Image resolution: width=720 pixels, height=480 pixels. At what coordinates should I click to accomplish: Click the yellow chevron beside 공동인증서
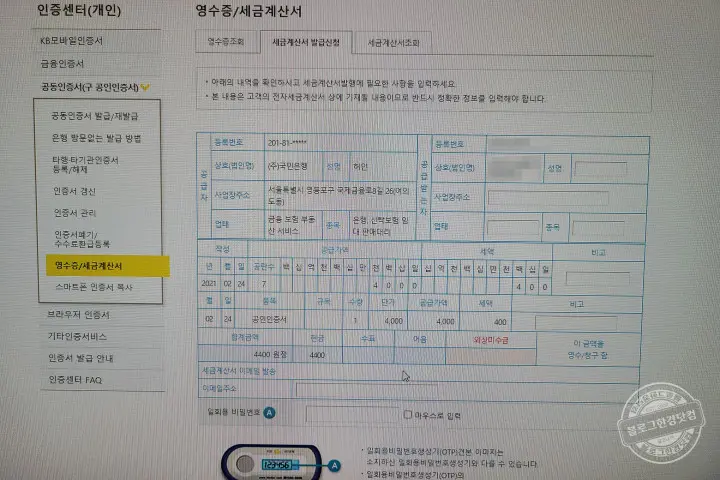tap(146, 87)
